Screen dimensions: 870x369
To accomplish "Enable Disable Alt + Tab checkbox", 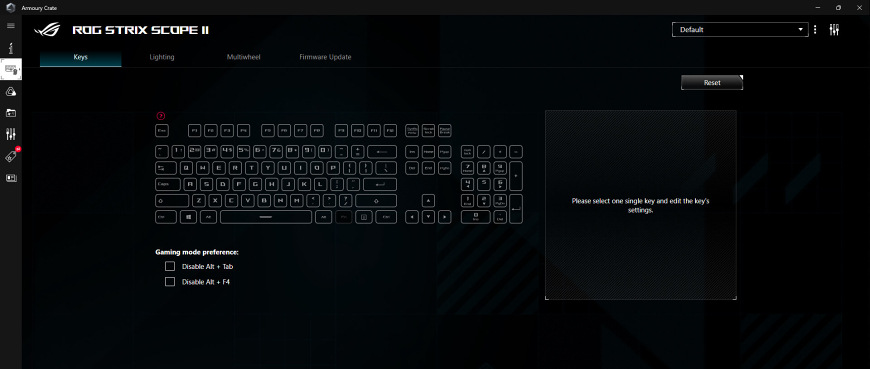I will (x=170, y=266).
